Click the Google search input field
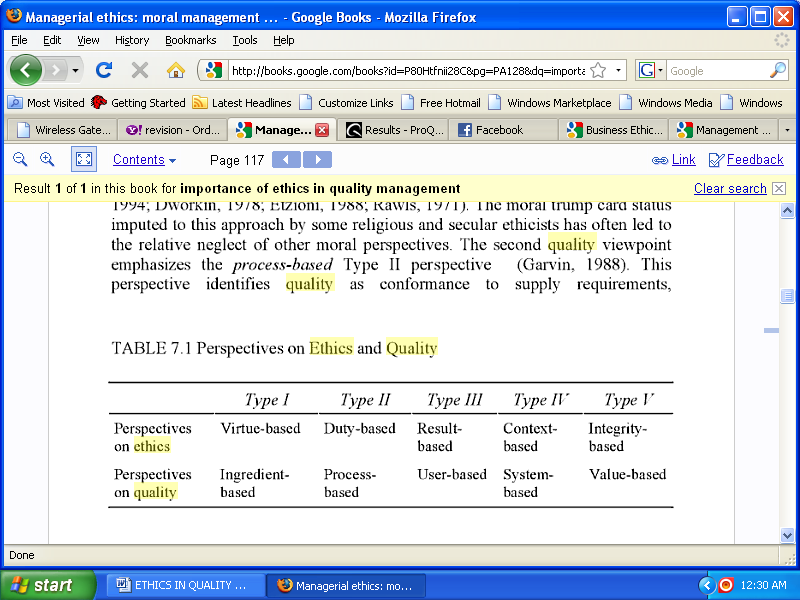The height and width of the screenshot is (600, 800). 717,71
